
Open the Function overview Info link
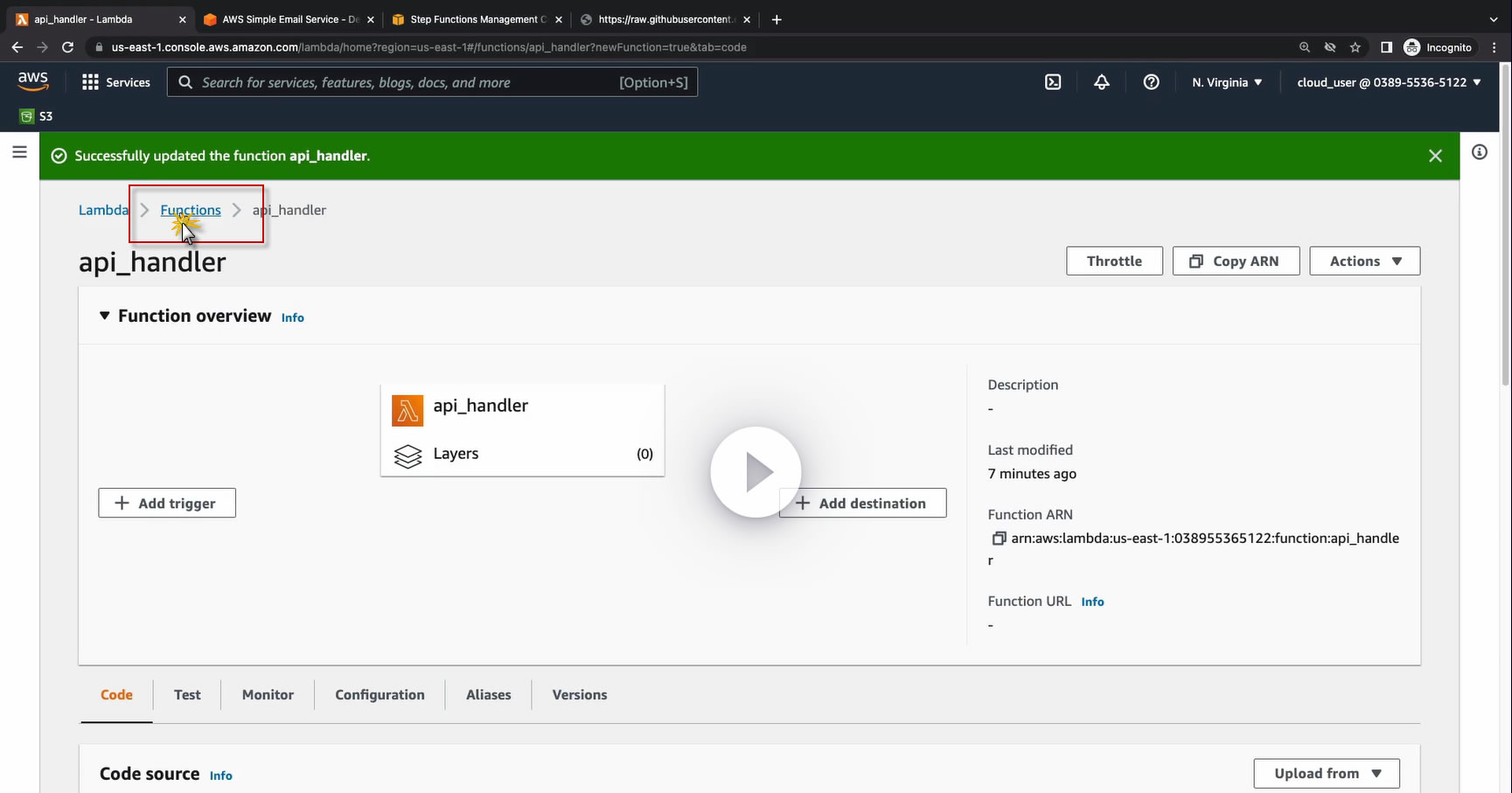293,317
